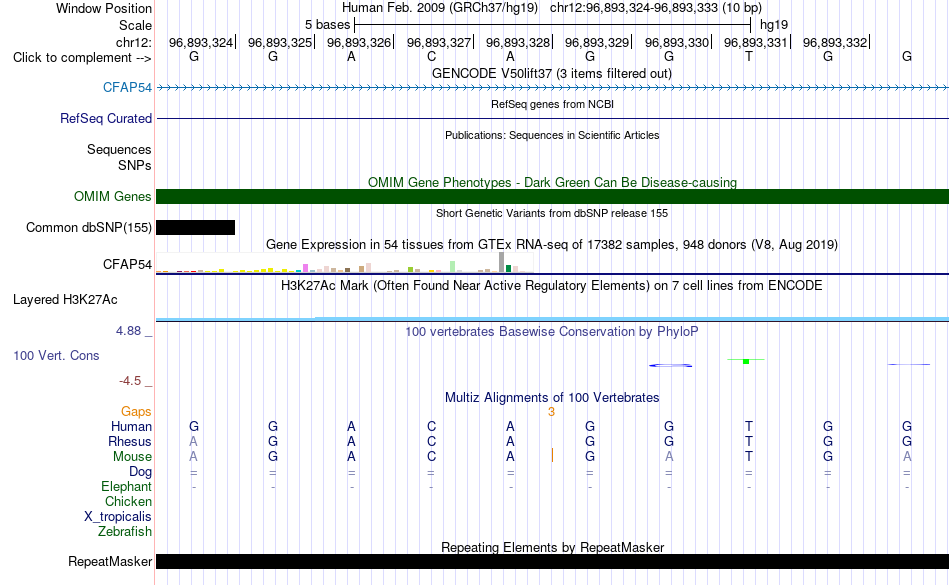Click the black RepeatMasker element bar
This screenshot has width=950, height=585.
tap(553, 561)
